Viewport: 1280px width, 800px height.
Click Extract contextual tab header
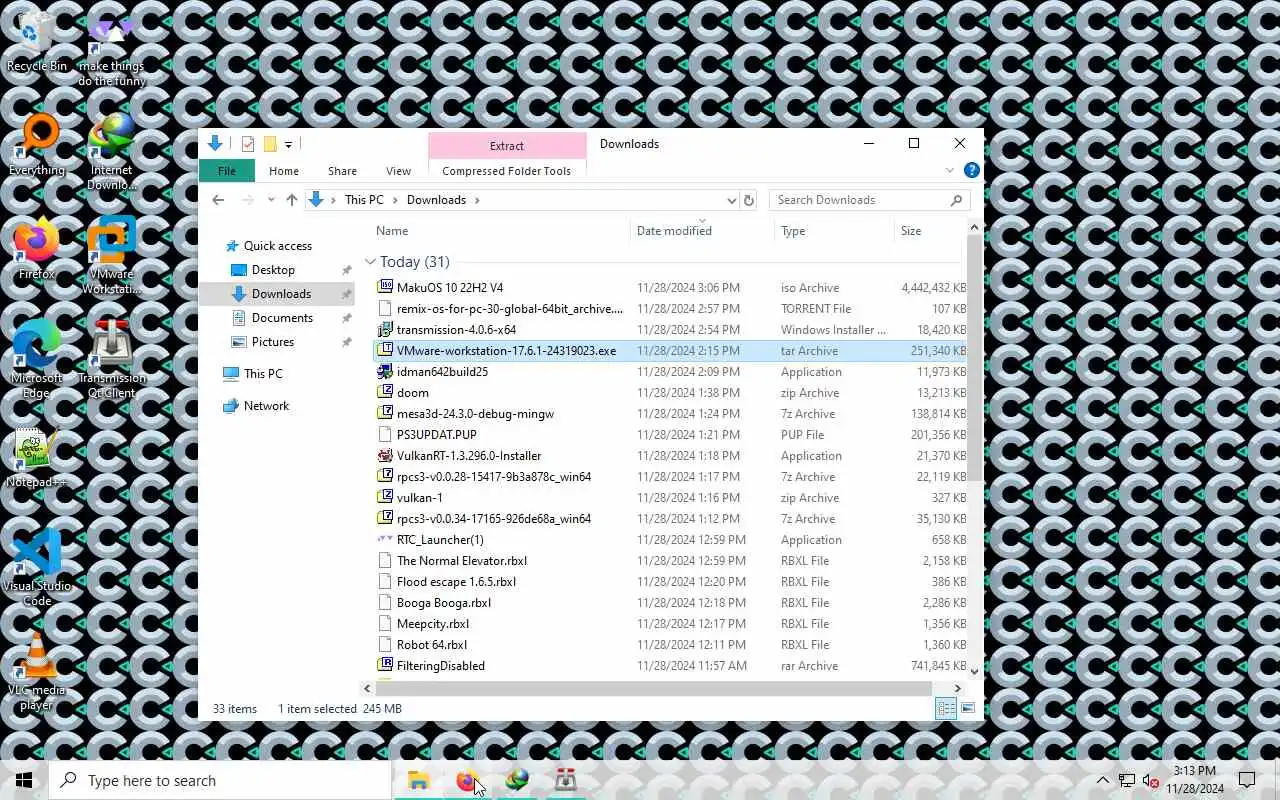pos(507,146)
